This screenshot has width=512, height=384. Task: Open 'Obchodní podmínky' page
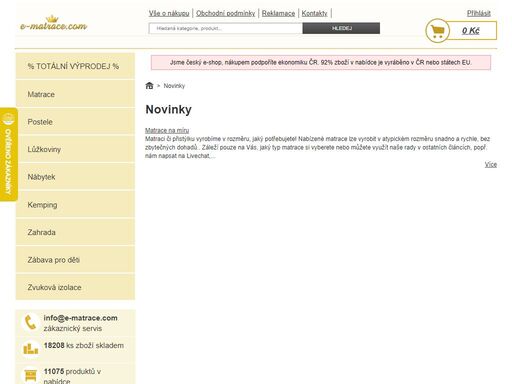[226, 13]
